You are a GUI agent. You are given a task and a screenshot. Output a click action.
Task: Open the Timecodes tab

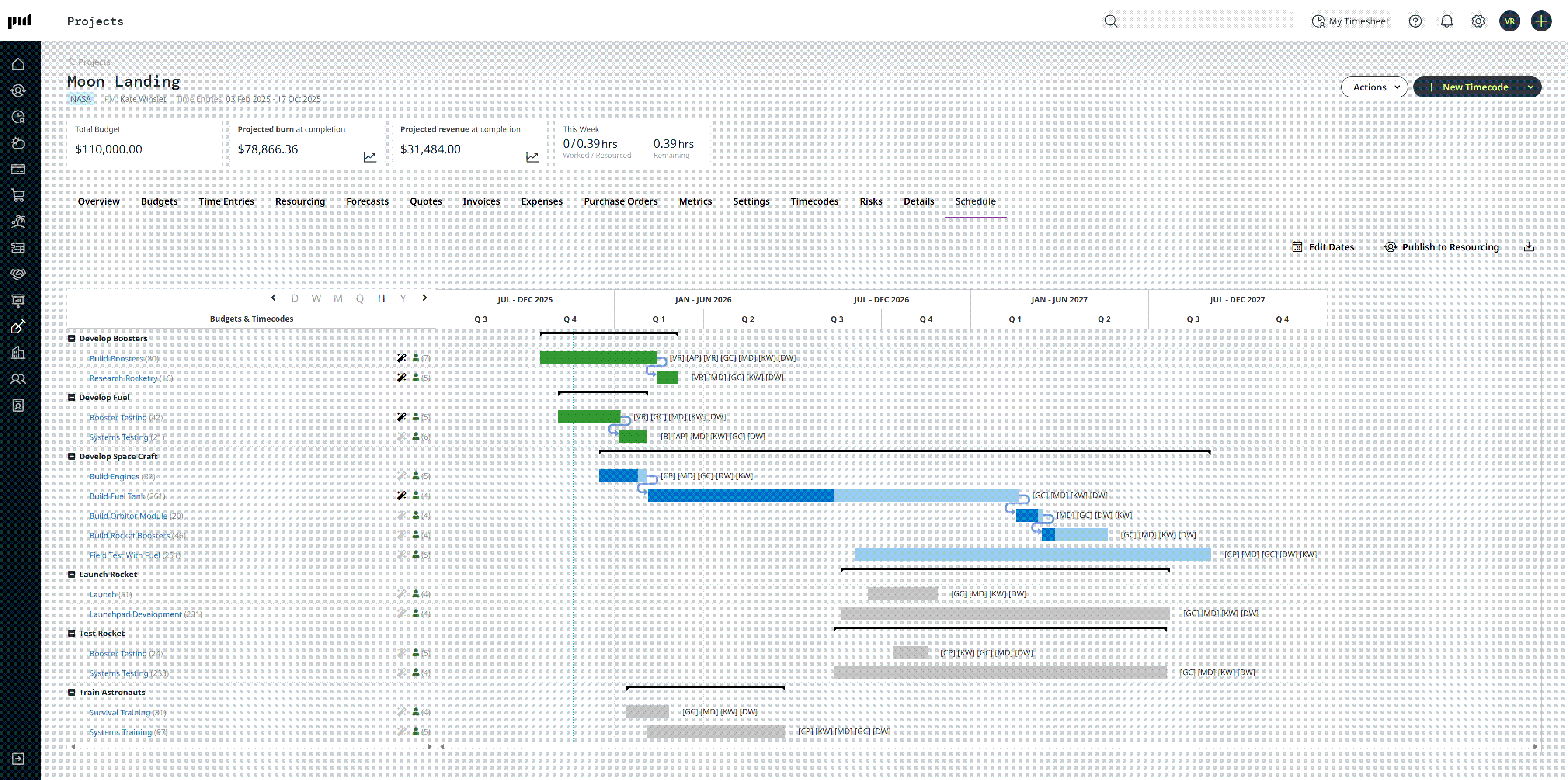[x=814, y=201]
